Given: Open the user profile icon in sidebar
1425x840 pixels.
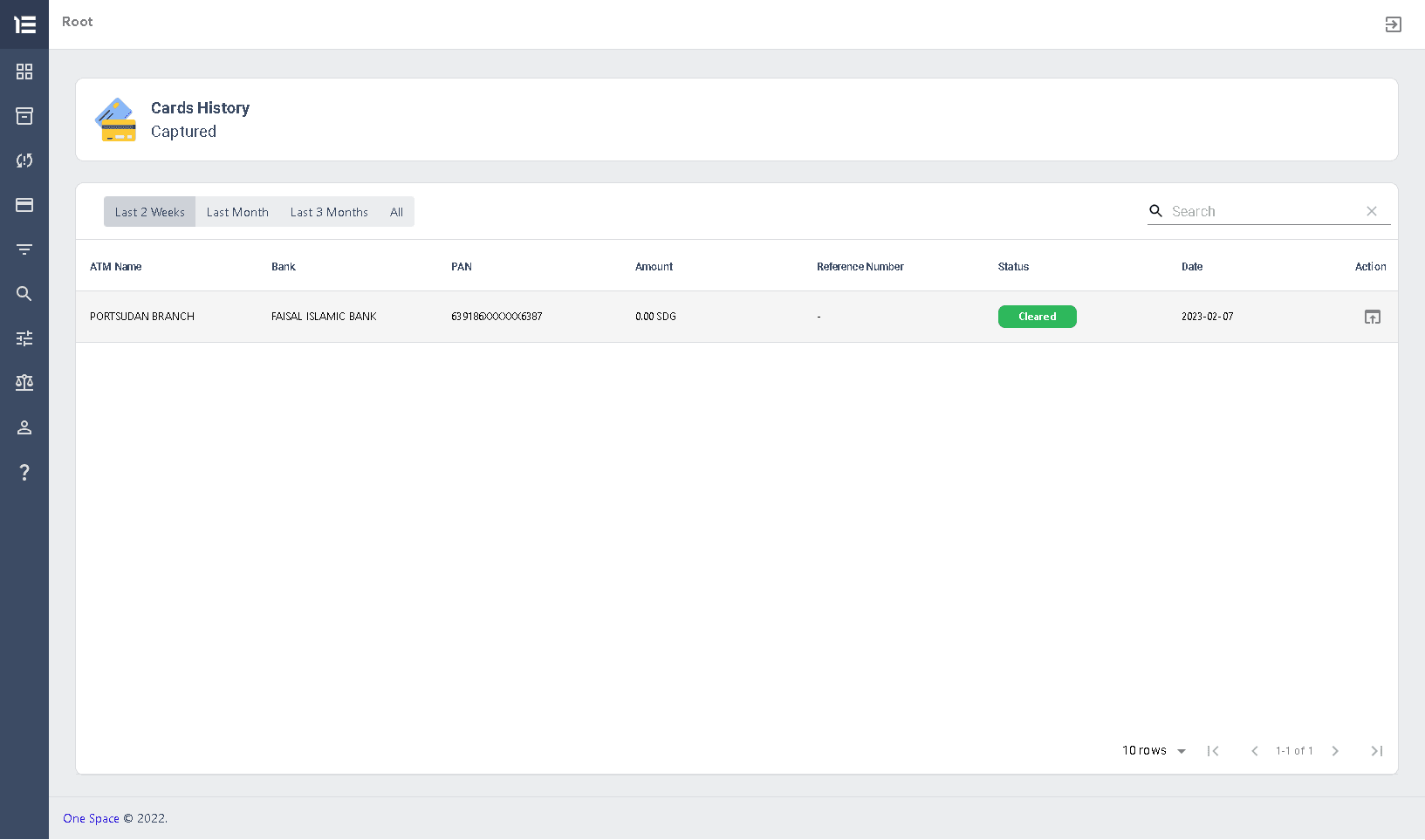Looking at the screenshot, I should pos(24,427).
